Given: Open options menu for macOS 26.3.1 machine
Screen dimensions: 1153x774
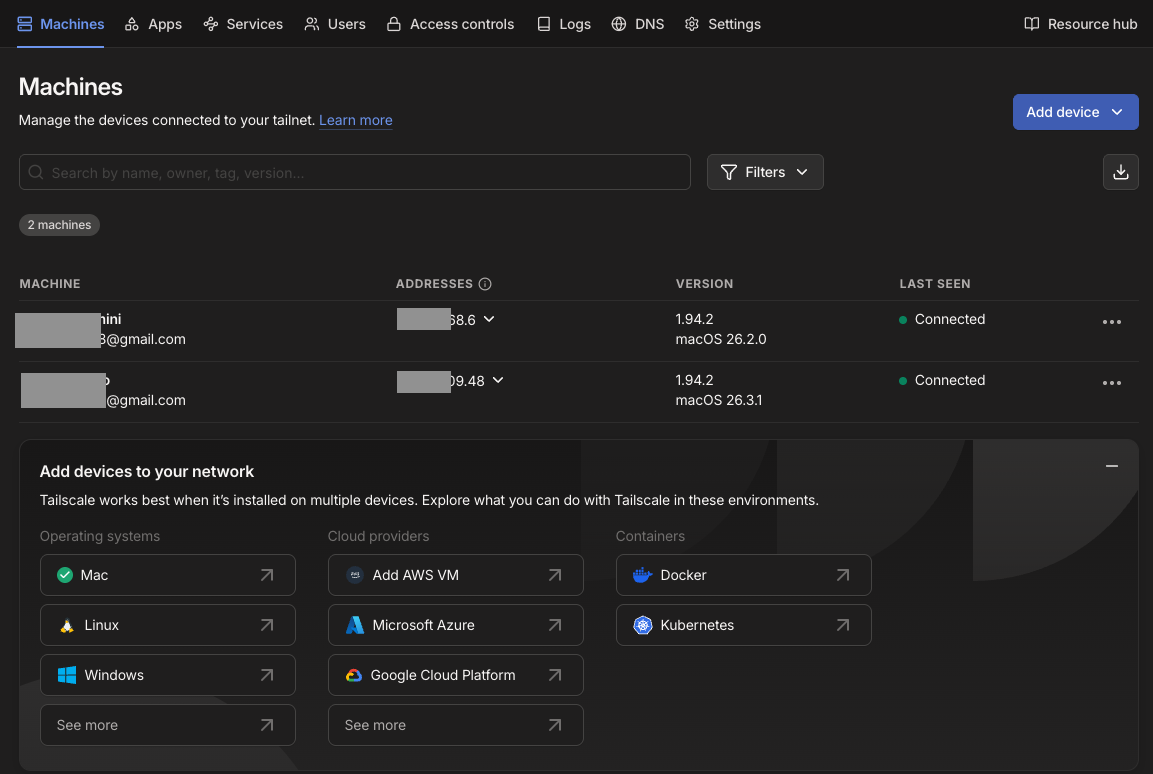Looking at the screenshot, I should pyautogui.click(x=1111, y=383).
